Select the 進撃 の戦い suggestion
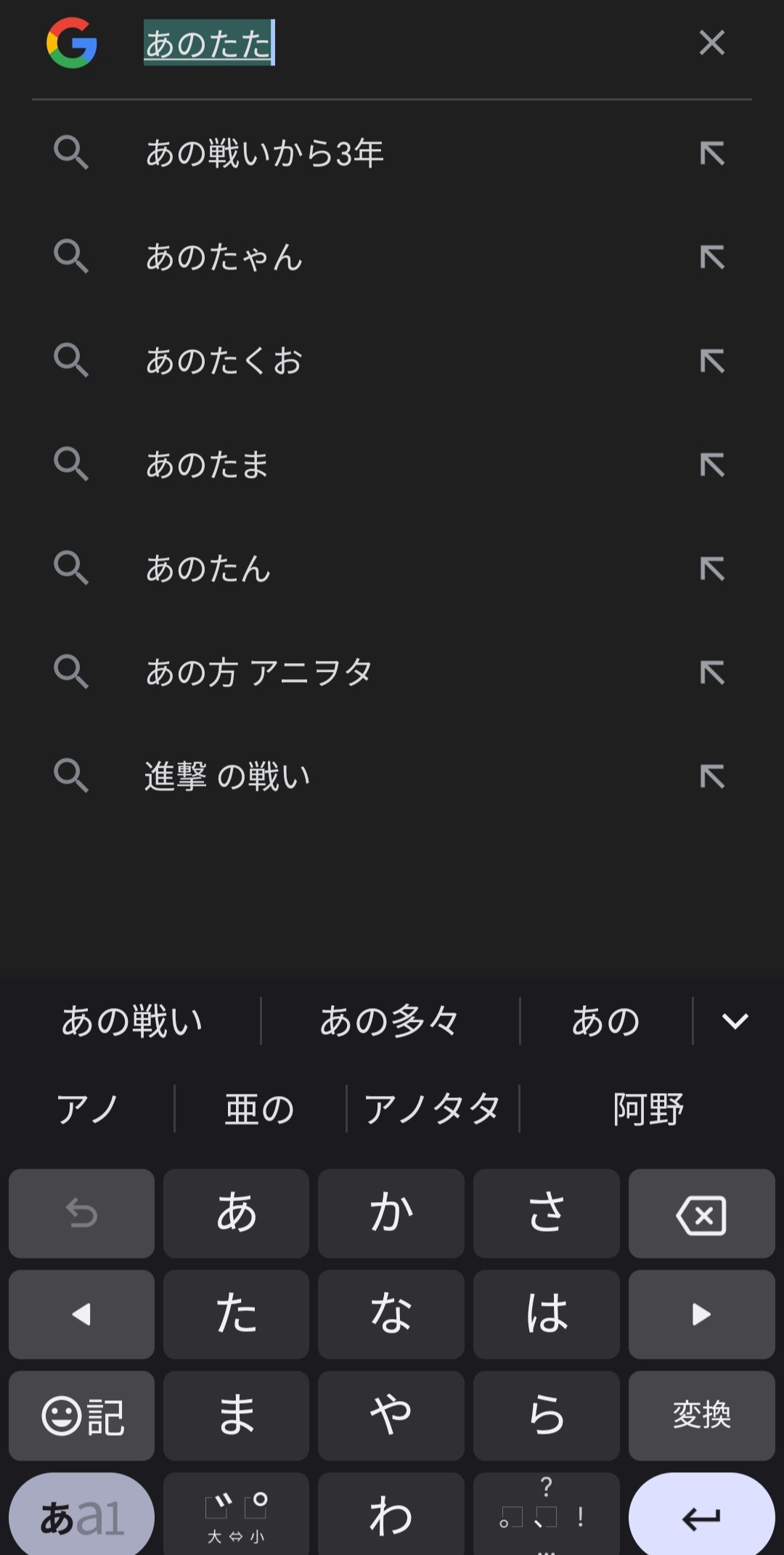Viewport: 784px width, 1555px height. [x=227, y=776]
